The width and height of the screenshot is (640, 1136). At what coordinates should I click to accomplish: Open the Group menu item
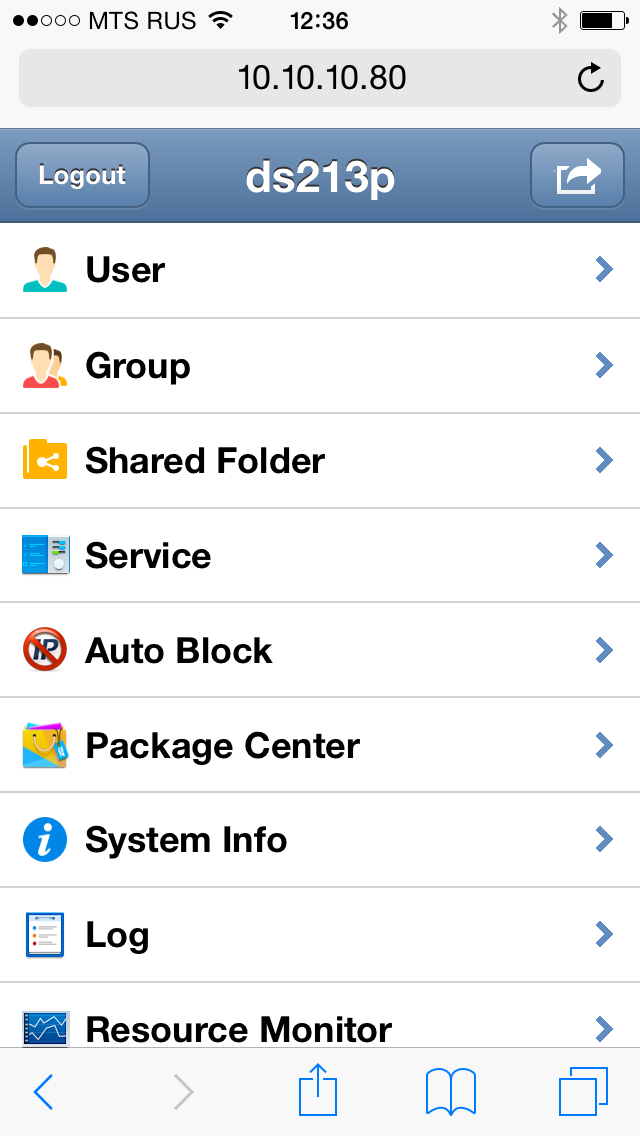[138, 366]
